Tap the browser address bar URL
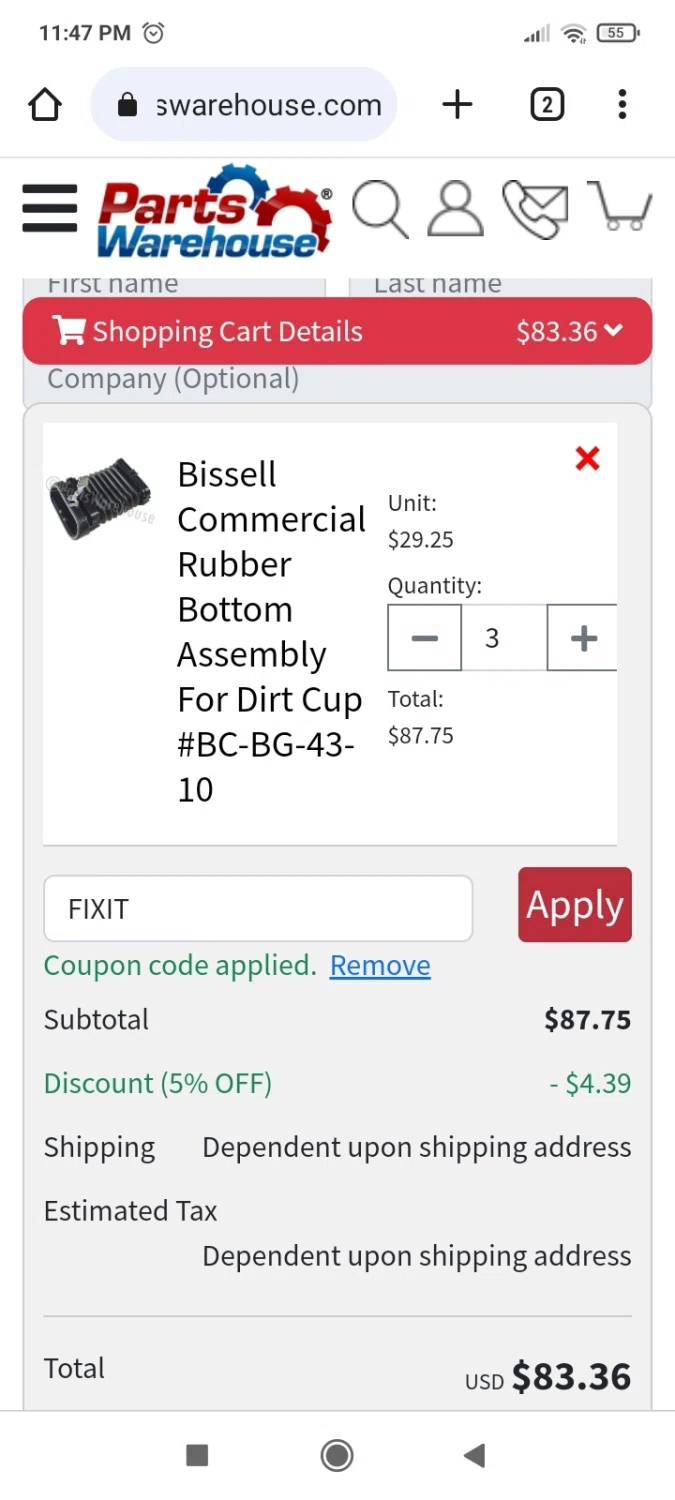The image size is (675, 1500). (268, 105)
